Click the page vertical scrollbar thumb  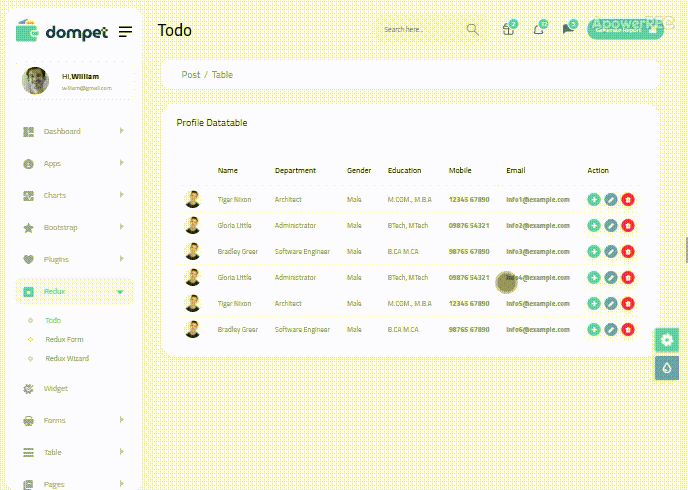point(686,250)
